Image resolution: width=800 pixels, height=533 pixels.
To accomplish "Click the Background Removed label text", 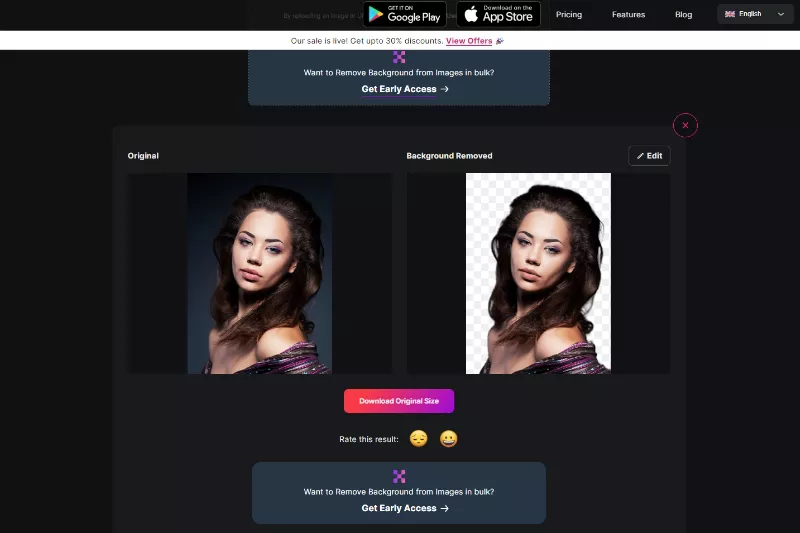I will pos(449,156).
